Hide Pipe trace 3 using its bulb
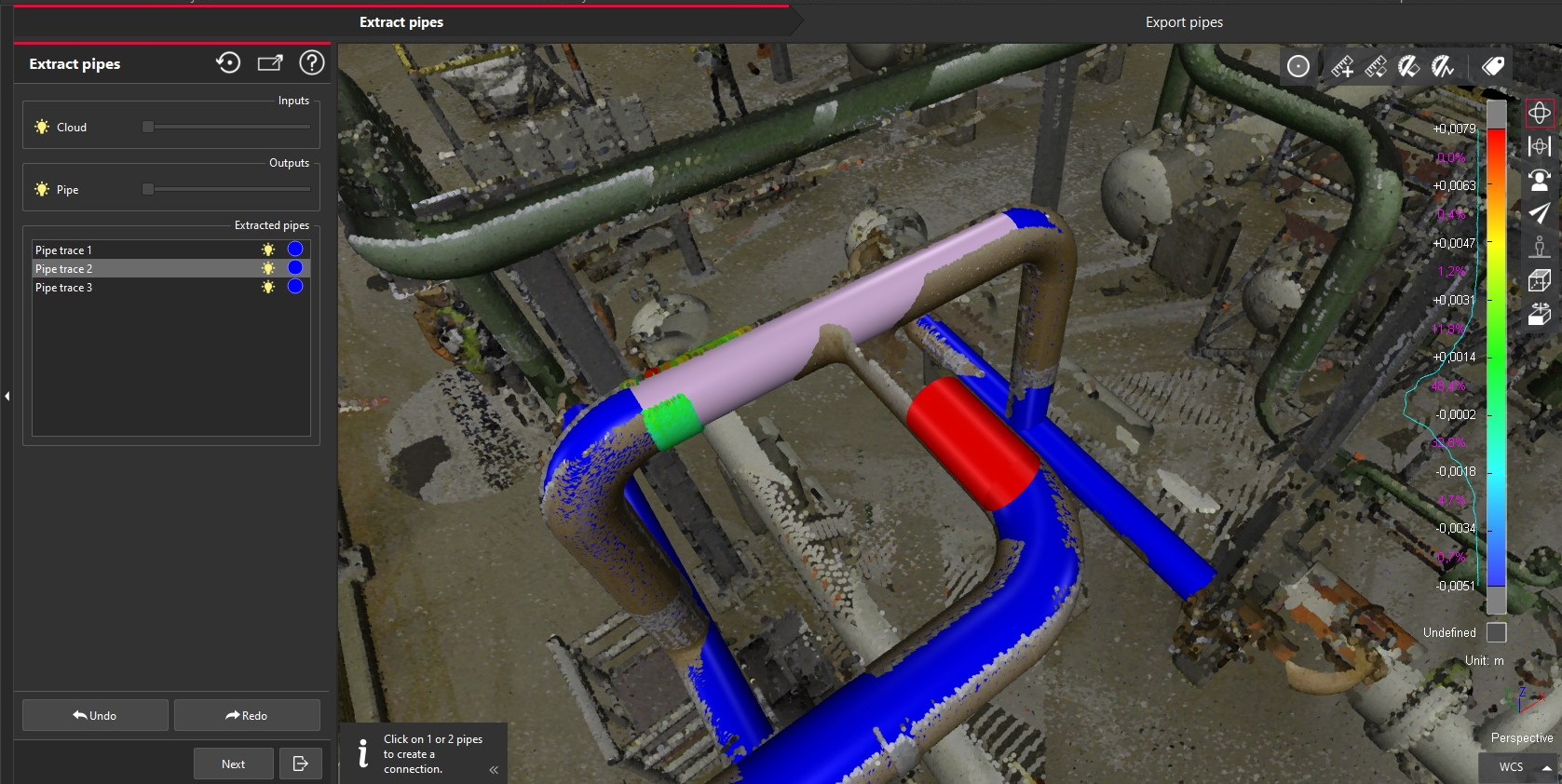 pos(268,287)
